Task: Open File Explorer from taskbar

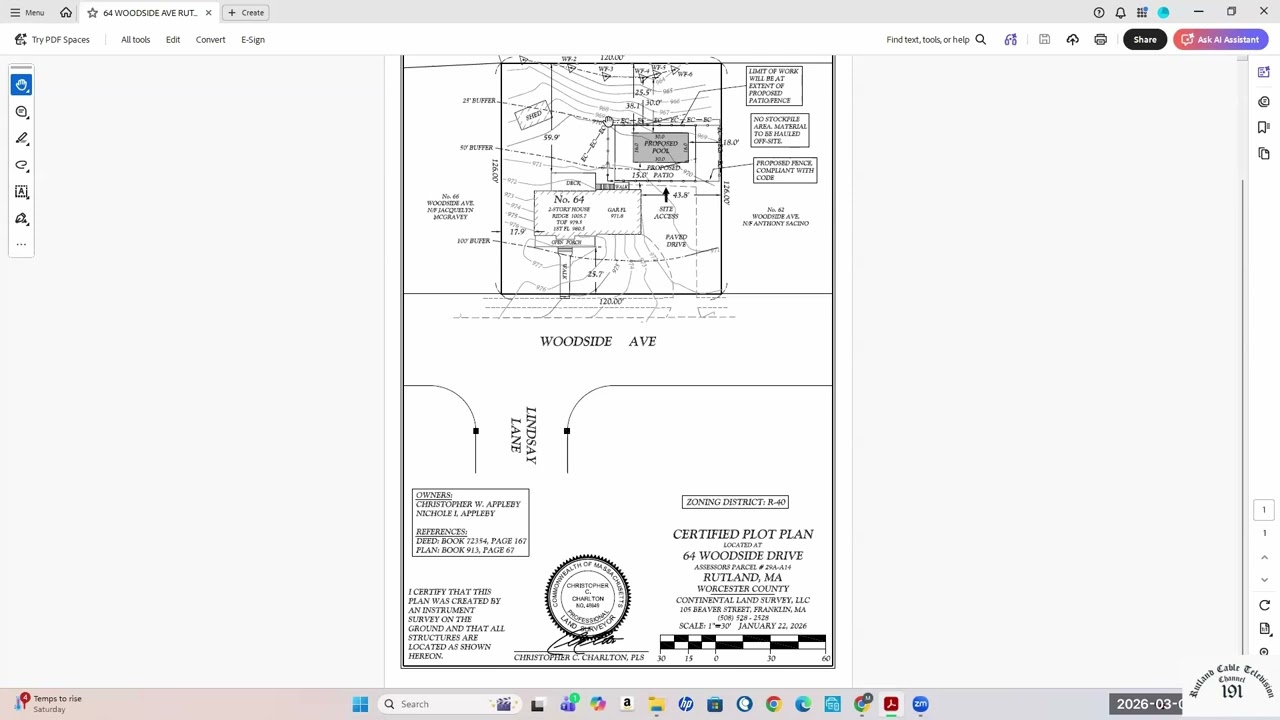Action: (656, 704)
